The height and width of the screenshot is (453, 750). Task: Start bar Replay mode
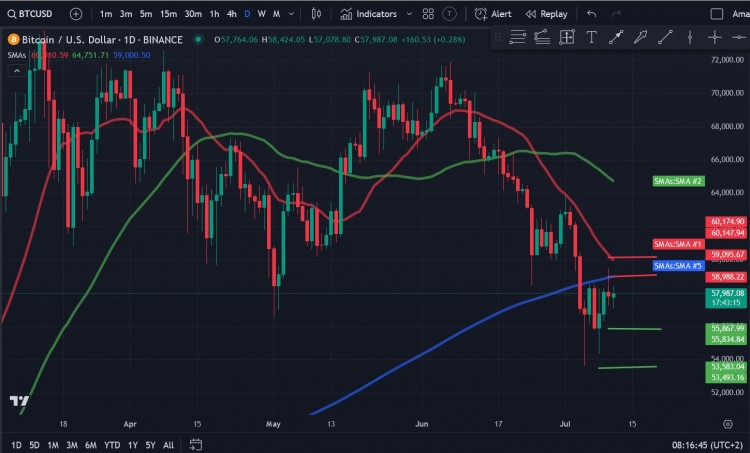(x=546, y=14)
